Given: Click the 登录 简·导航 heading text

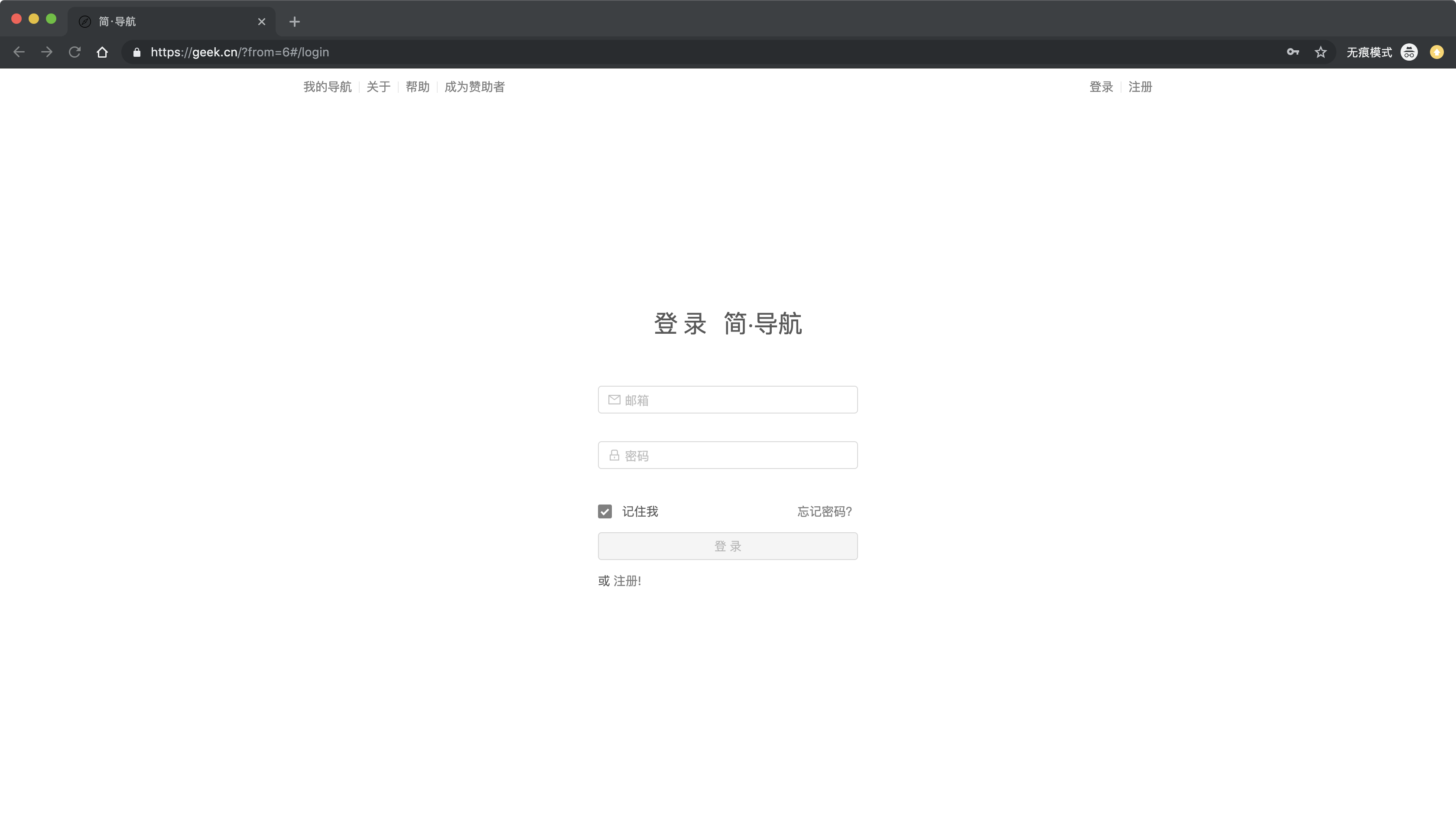Looking at the screenshot, I should pos(728,324).
